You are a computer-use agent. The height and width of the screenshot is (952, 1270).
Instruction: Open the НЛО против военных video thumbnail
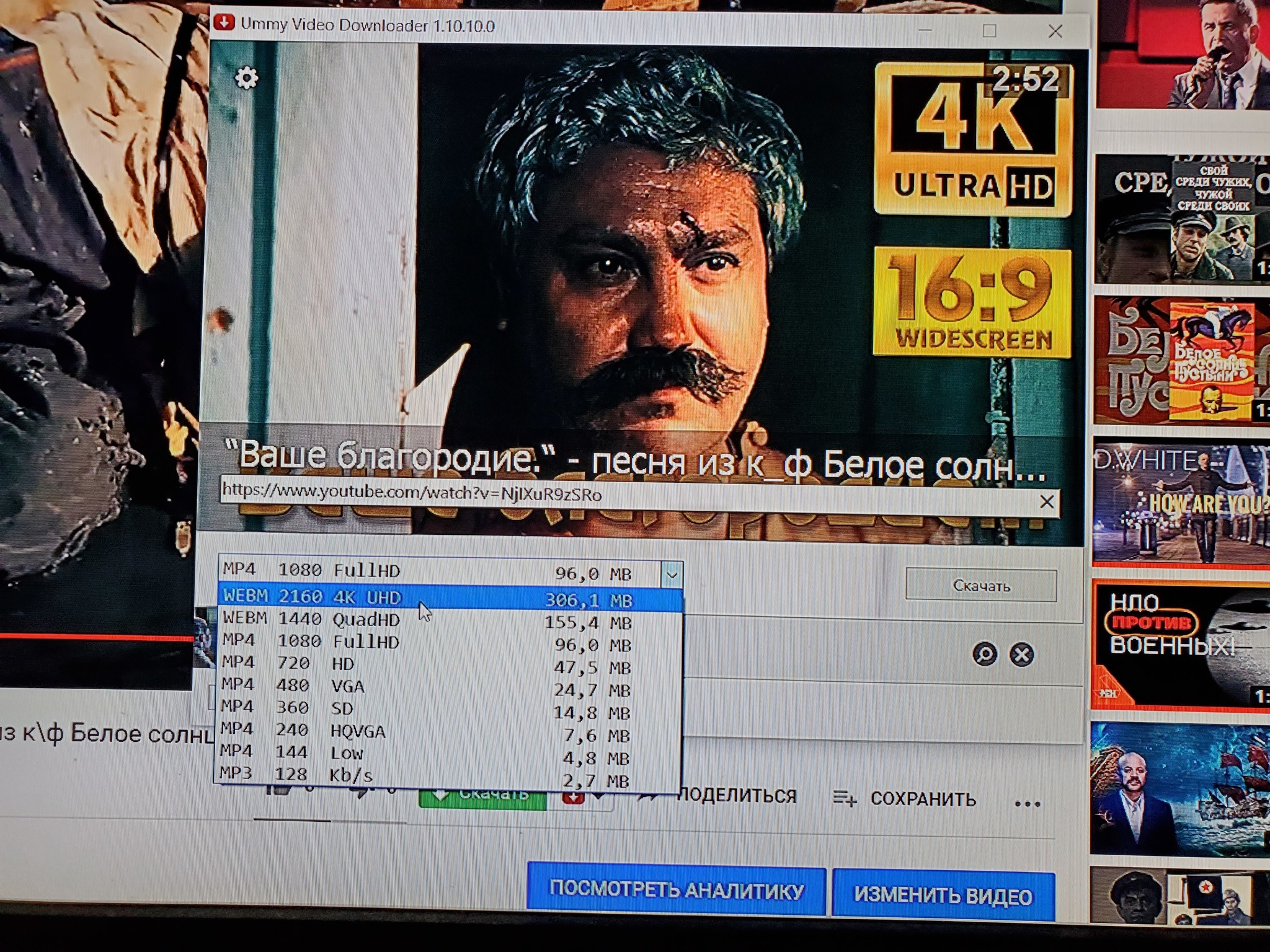tap(1179, 645)
